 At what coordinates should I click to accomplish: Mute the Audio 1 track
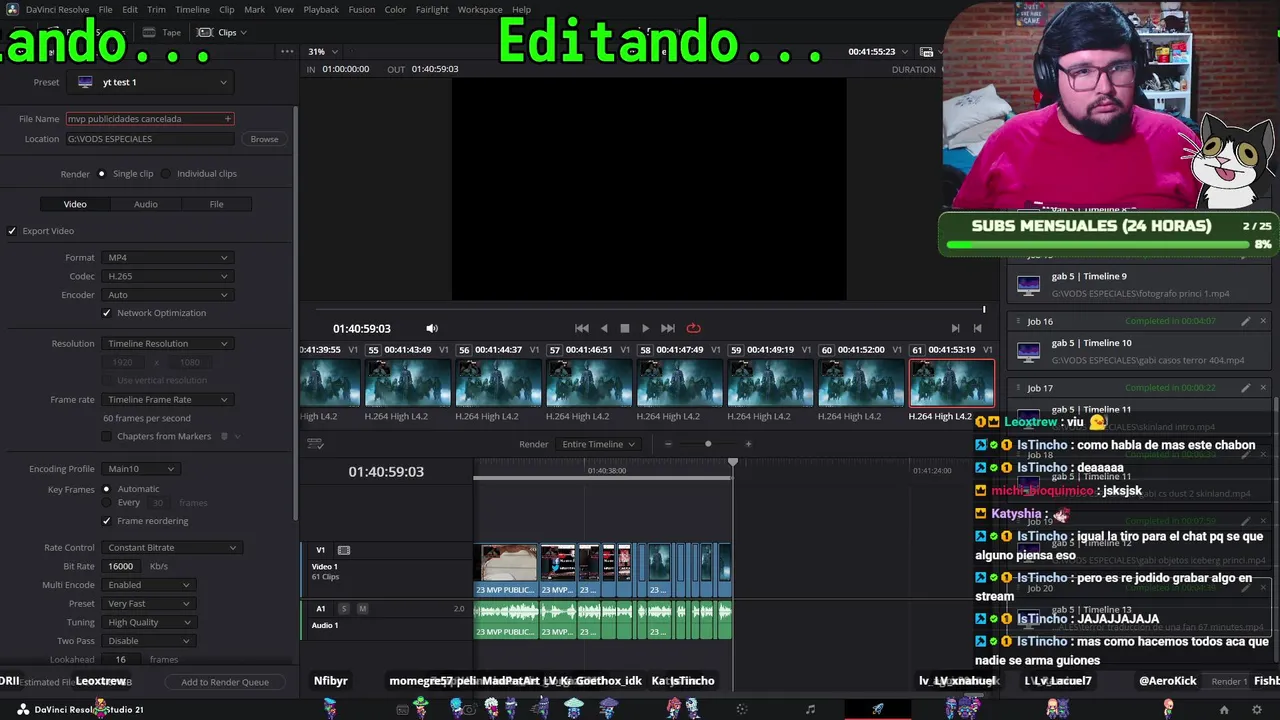tap(362, 608)
